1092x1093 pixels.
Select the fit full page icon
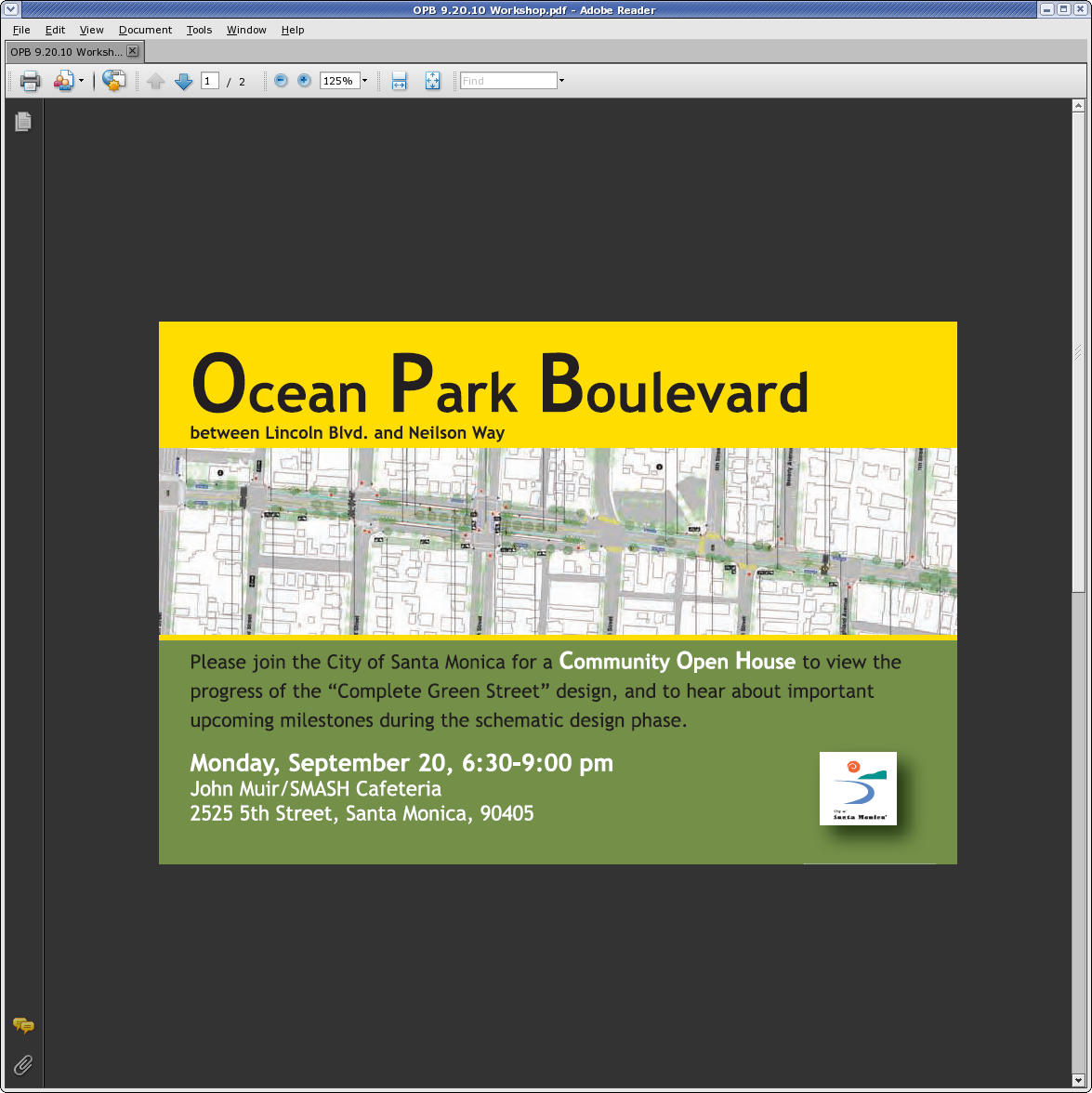coord(432,81)
